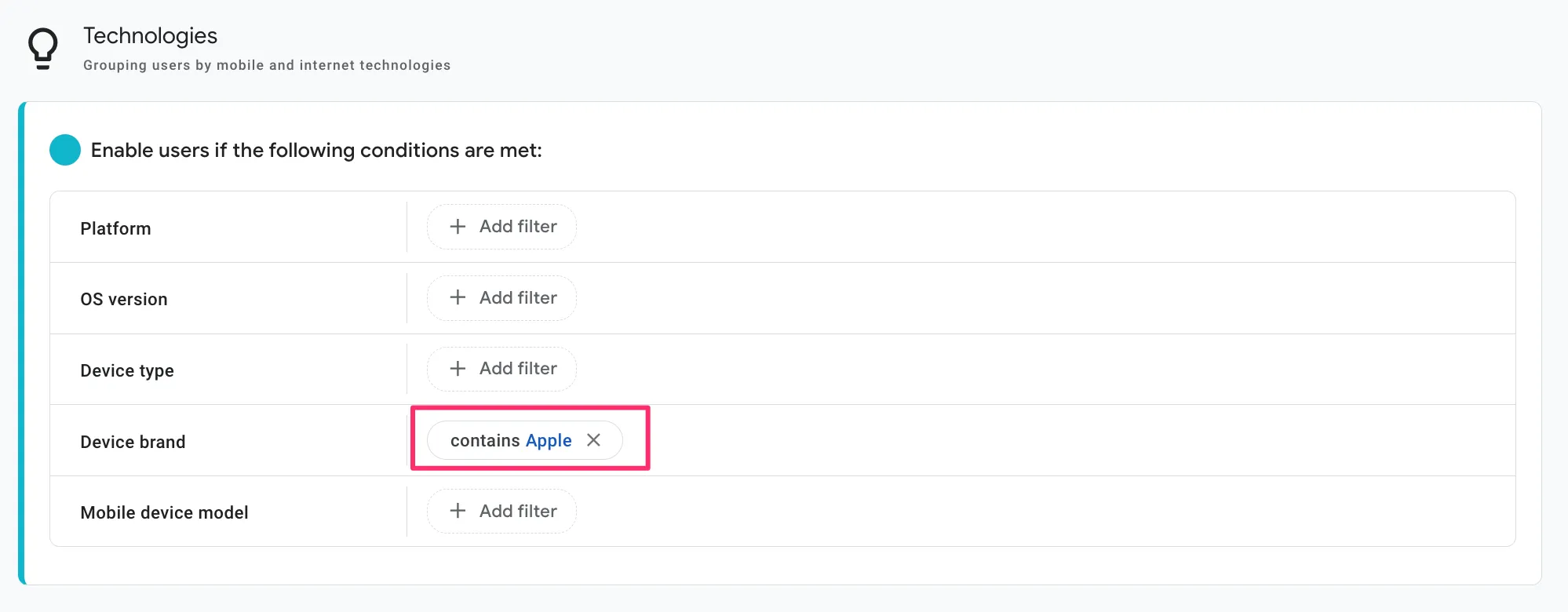Select the Device brand row label

coord(133,442)
